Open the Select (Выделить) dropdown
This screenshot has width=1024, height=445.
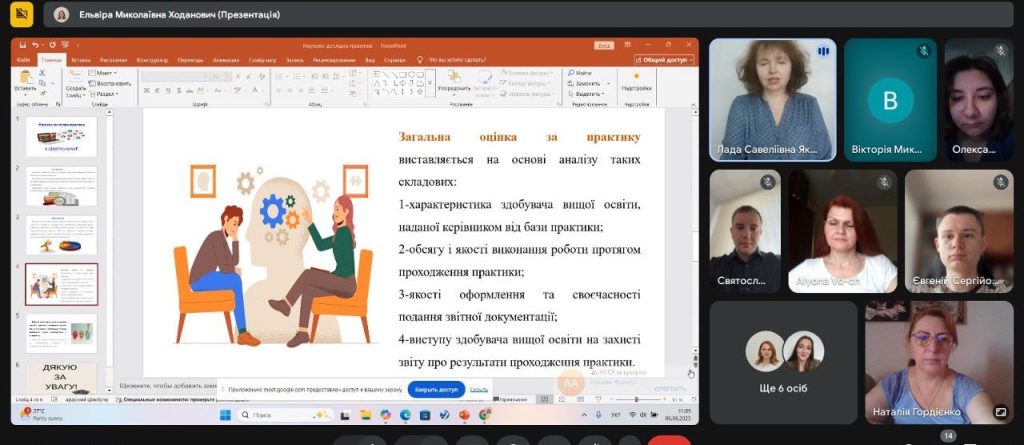pos(584,94)
